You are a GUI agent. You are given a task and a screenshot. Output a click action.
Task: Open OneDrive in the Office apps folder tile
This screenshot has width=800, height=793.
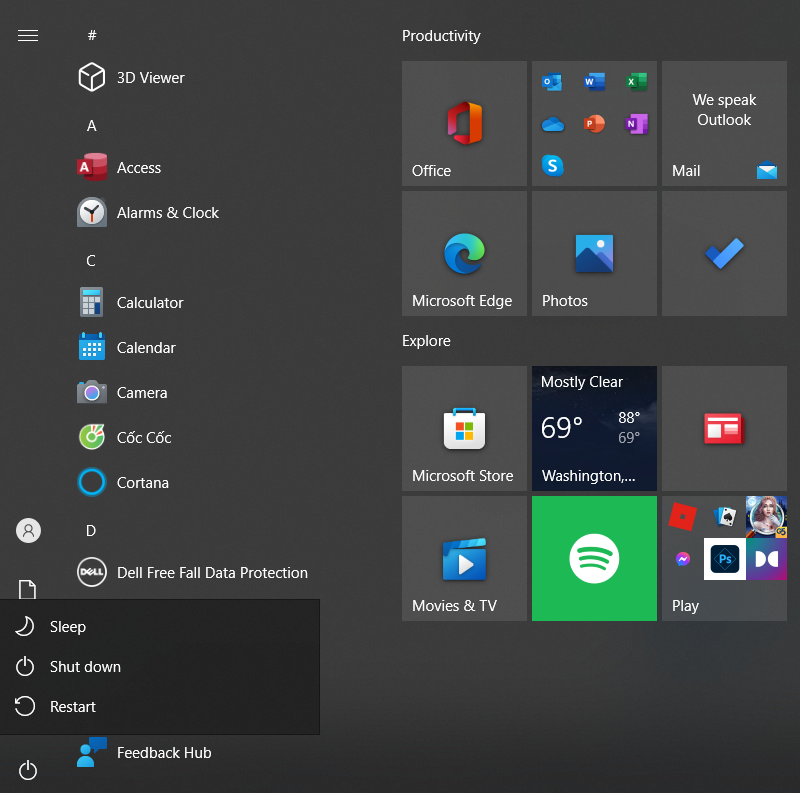[x=553, y=124]
